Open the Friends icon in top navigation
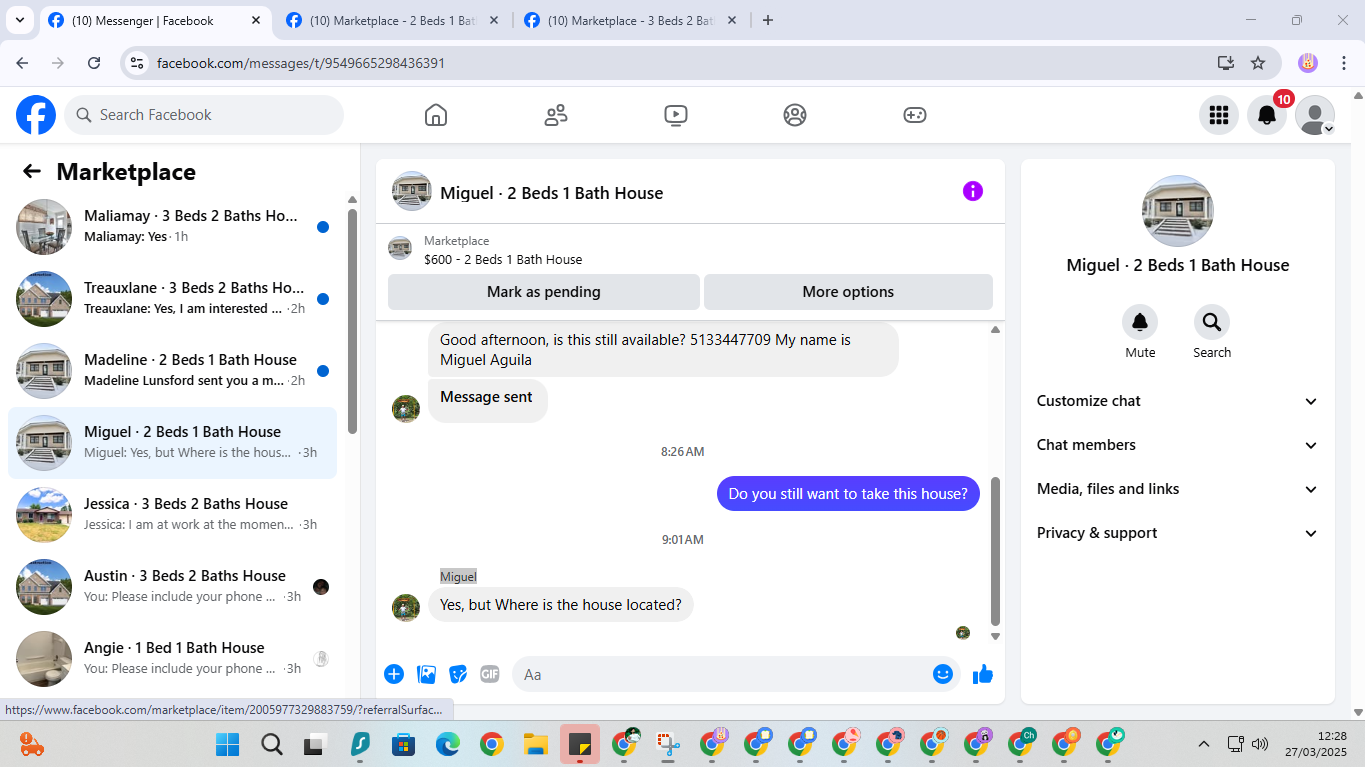The width and height of the screenshot is (1365, 767). (556, 115)
